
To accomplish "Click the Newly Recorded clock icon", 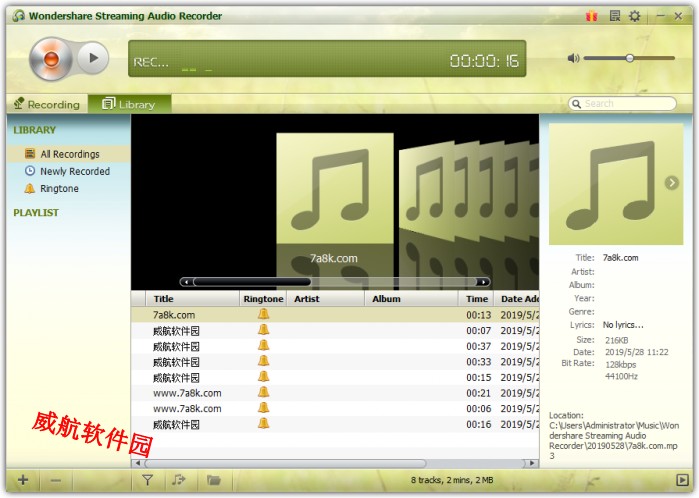I will pos(30,171).
